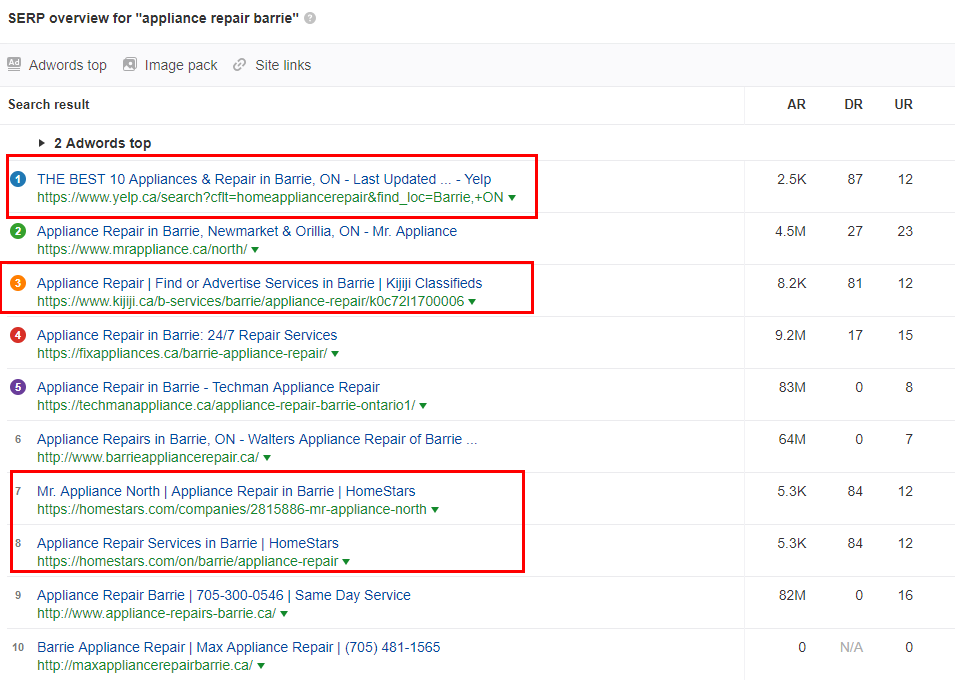Click the Site links filter label
955x688 pixels.
pos(283,65)
